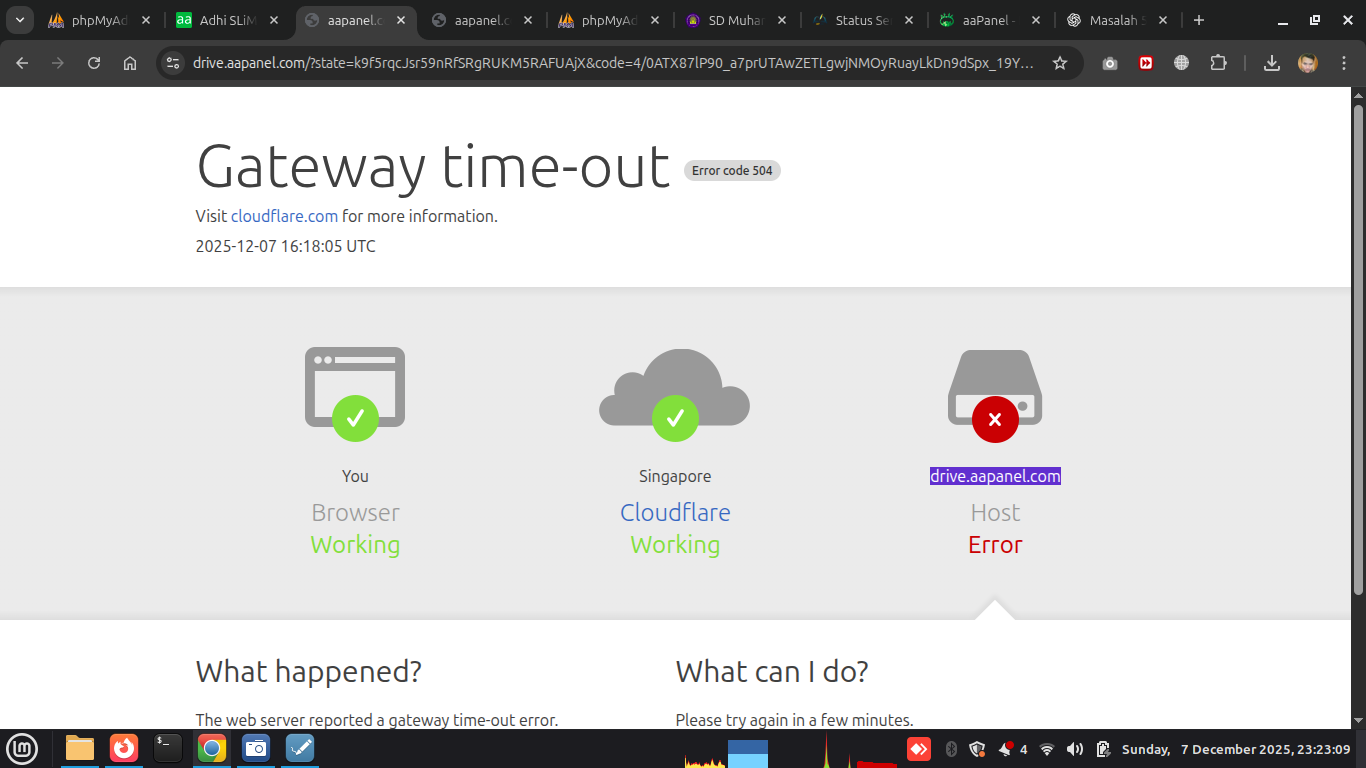Switch to the Status Server tab
Screen dimensions: 1366x768
pyautogui.click(x=864, y=20)
